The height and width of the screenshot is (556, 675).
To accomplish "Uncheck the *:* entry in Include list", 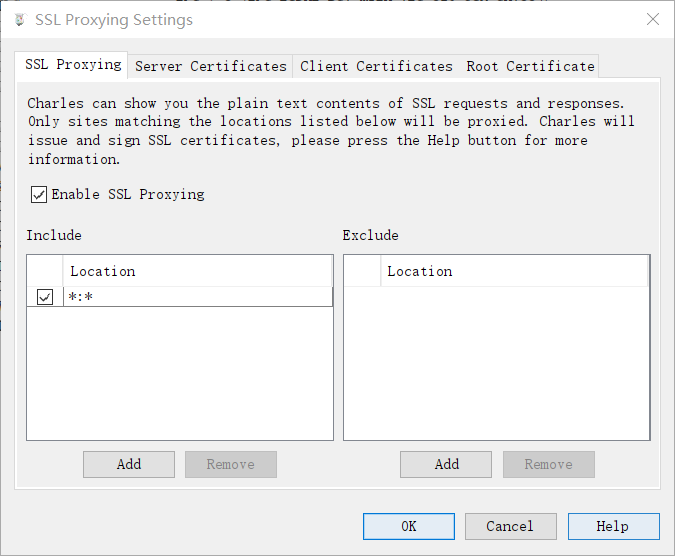I will pos(44,297).
